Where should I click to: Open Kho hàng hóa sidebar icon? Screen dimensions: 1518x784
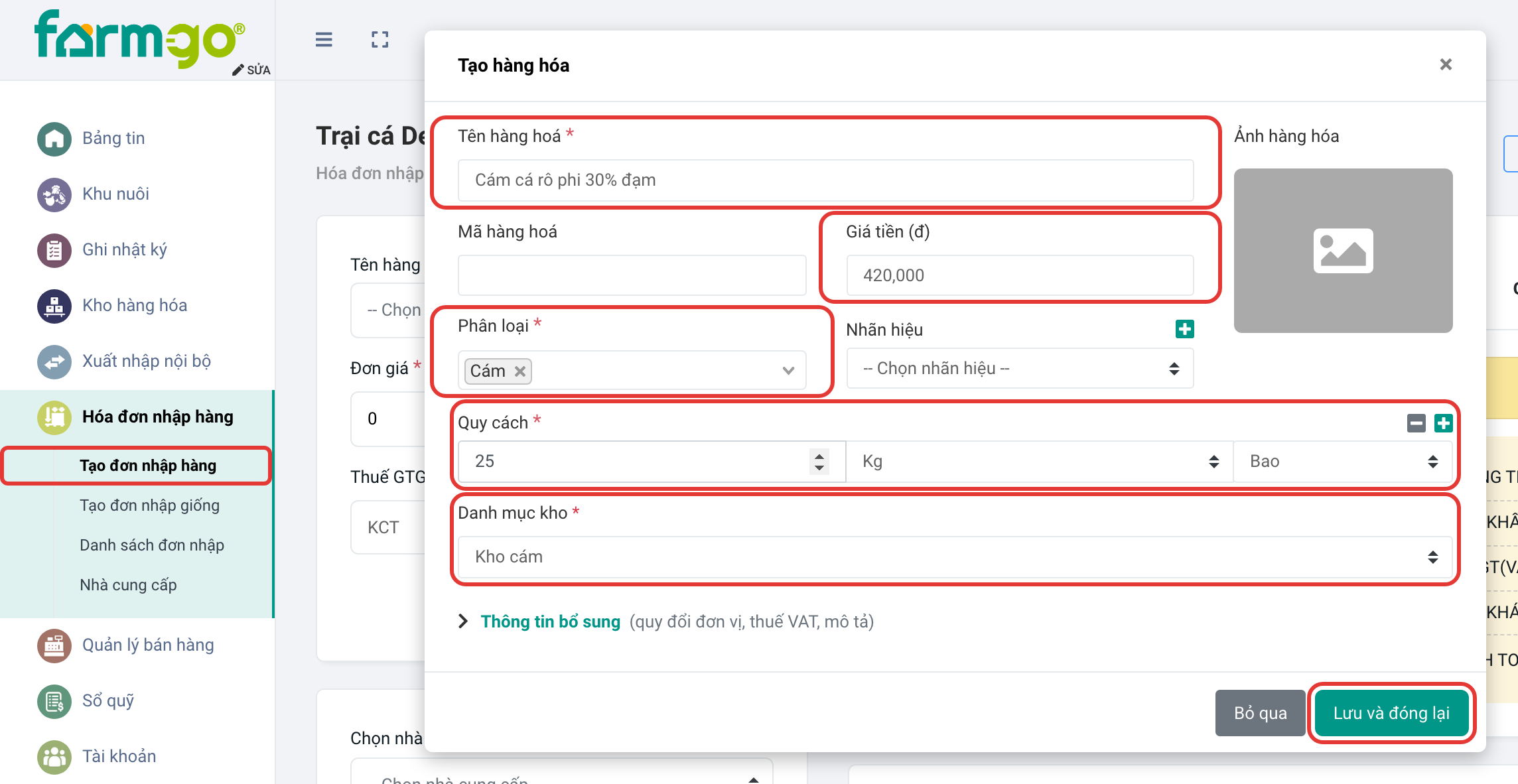54,306
